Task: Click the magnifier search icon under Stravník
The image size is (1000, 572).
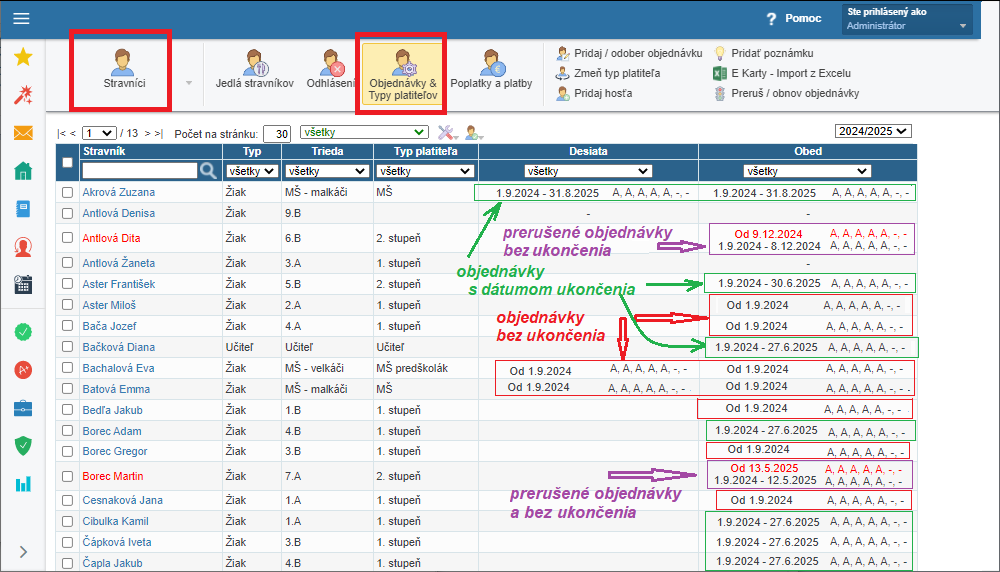Action: click(208, 171)
